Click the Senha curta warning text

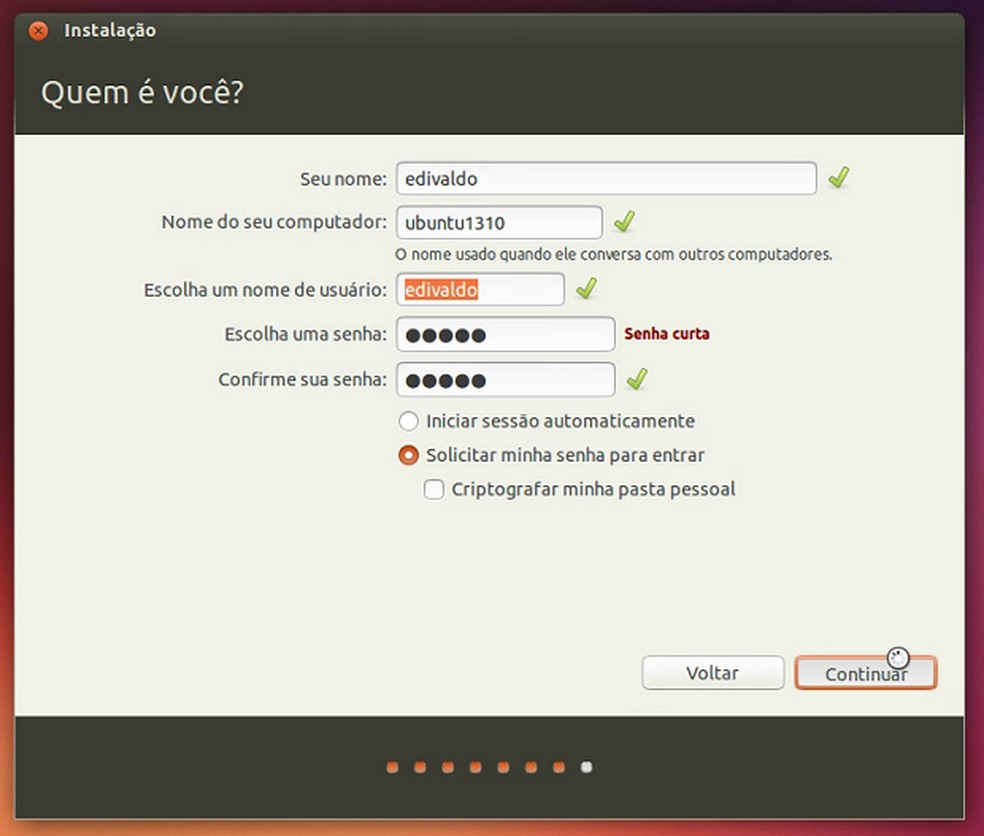click(666, 334)
